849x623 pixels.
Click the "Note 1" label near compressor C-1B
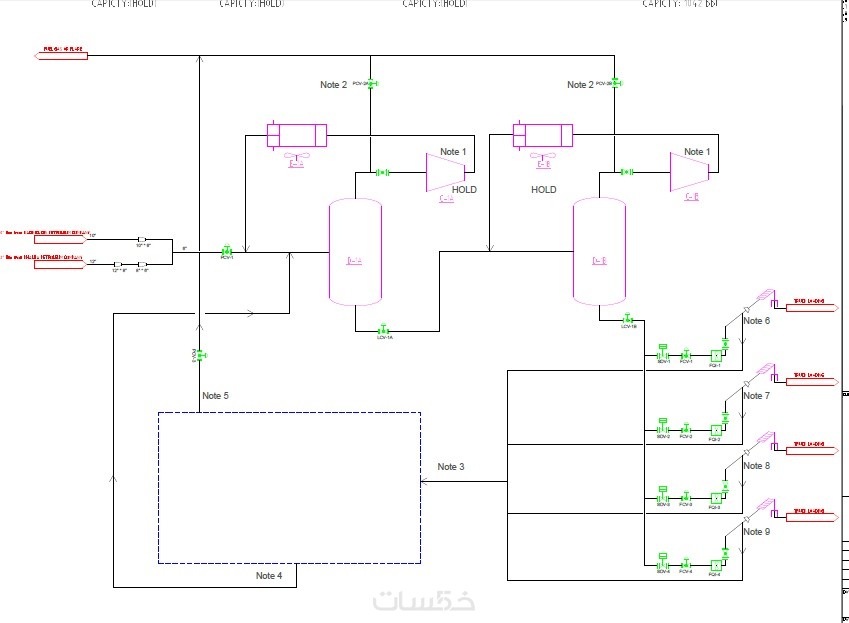click(697, 152)
